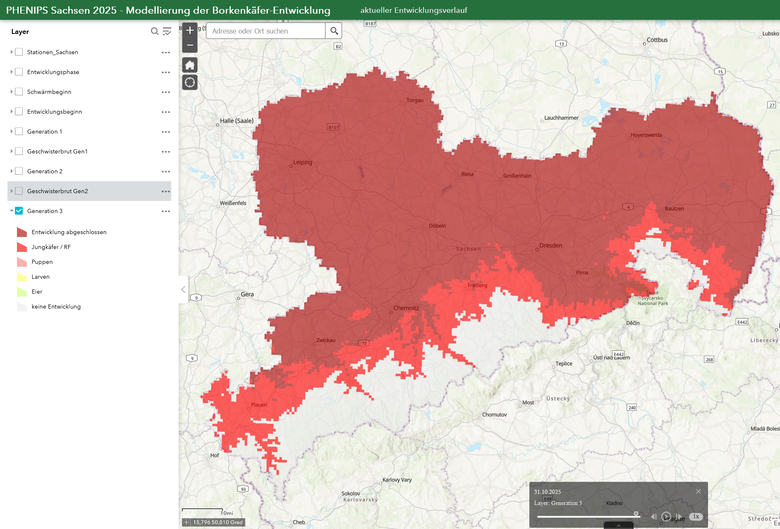Screen dimensions: 780x529
Task: Expand the Generation 2 layer legend
Action: click(11, 171)
